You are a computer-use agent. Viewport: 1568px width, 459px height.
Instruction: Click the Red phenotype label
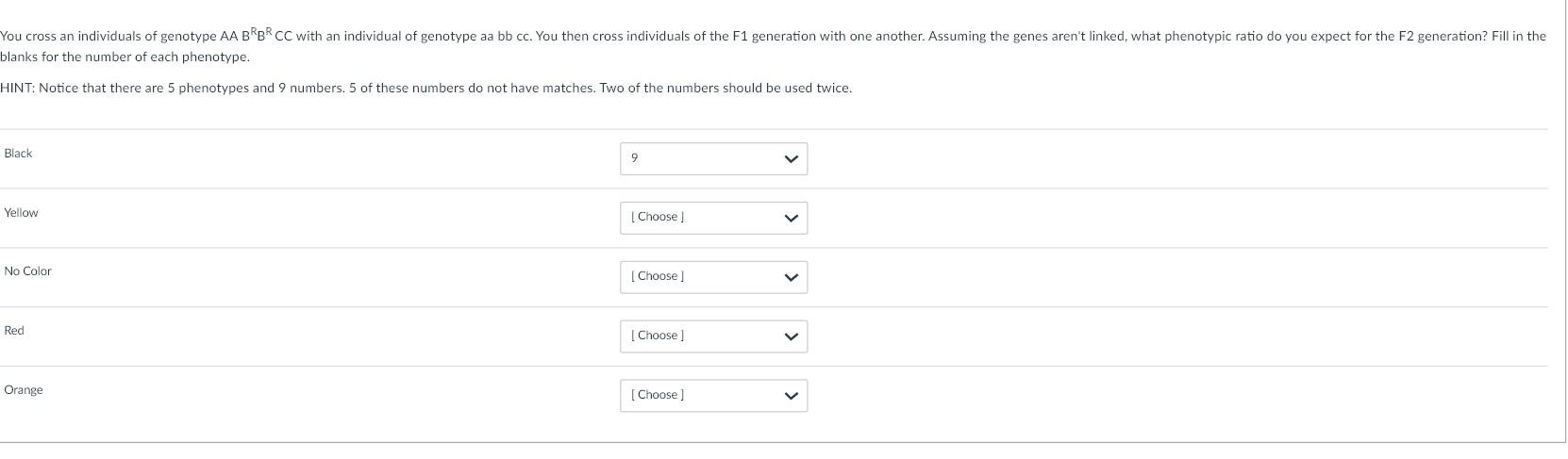coord(14,331)
